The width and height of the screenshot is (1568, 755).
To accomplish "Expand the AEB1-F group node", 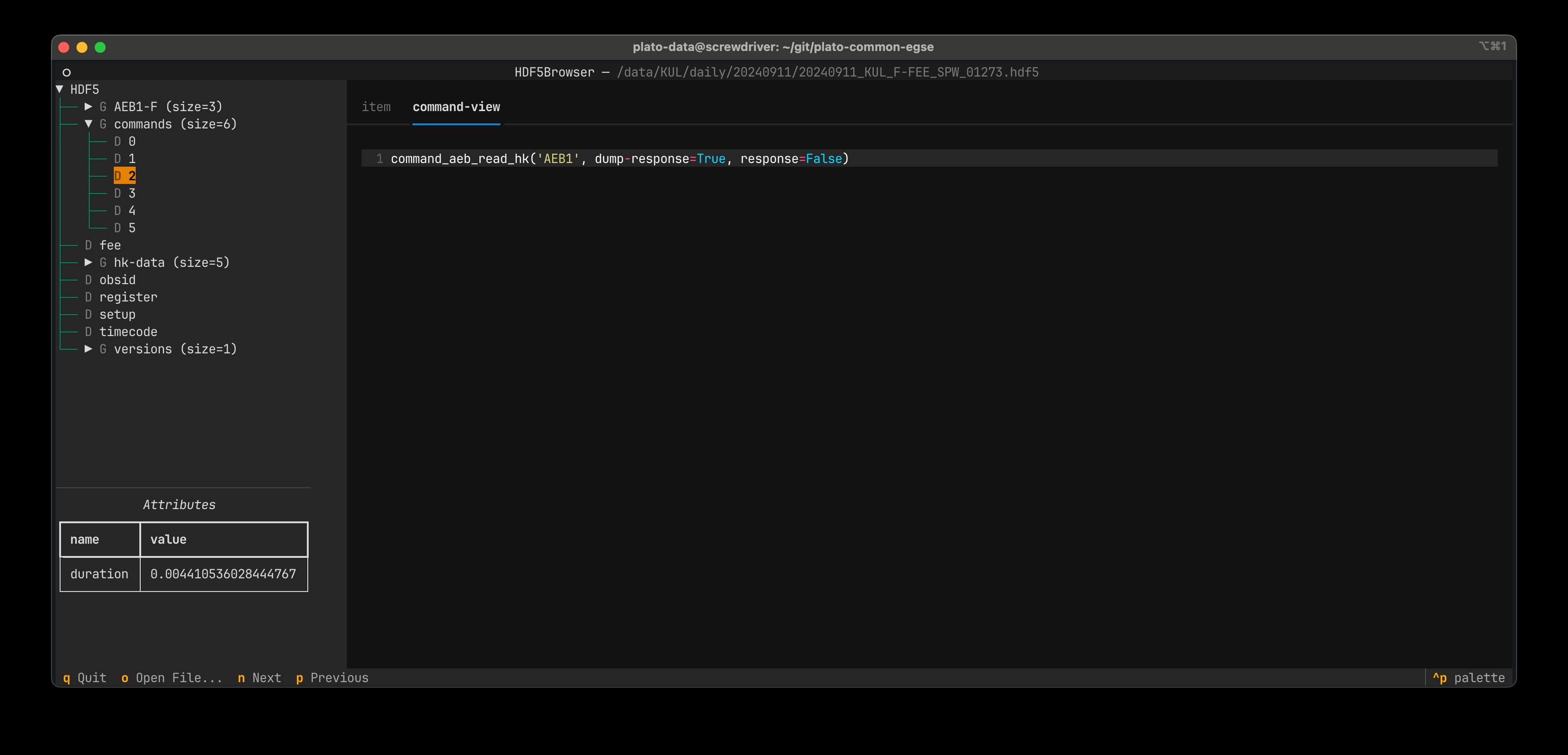I will 88,107.
